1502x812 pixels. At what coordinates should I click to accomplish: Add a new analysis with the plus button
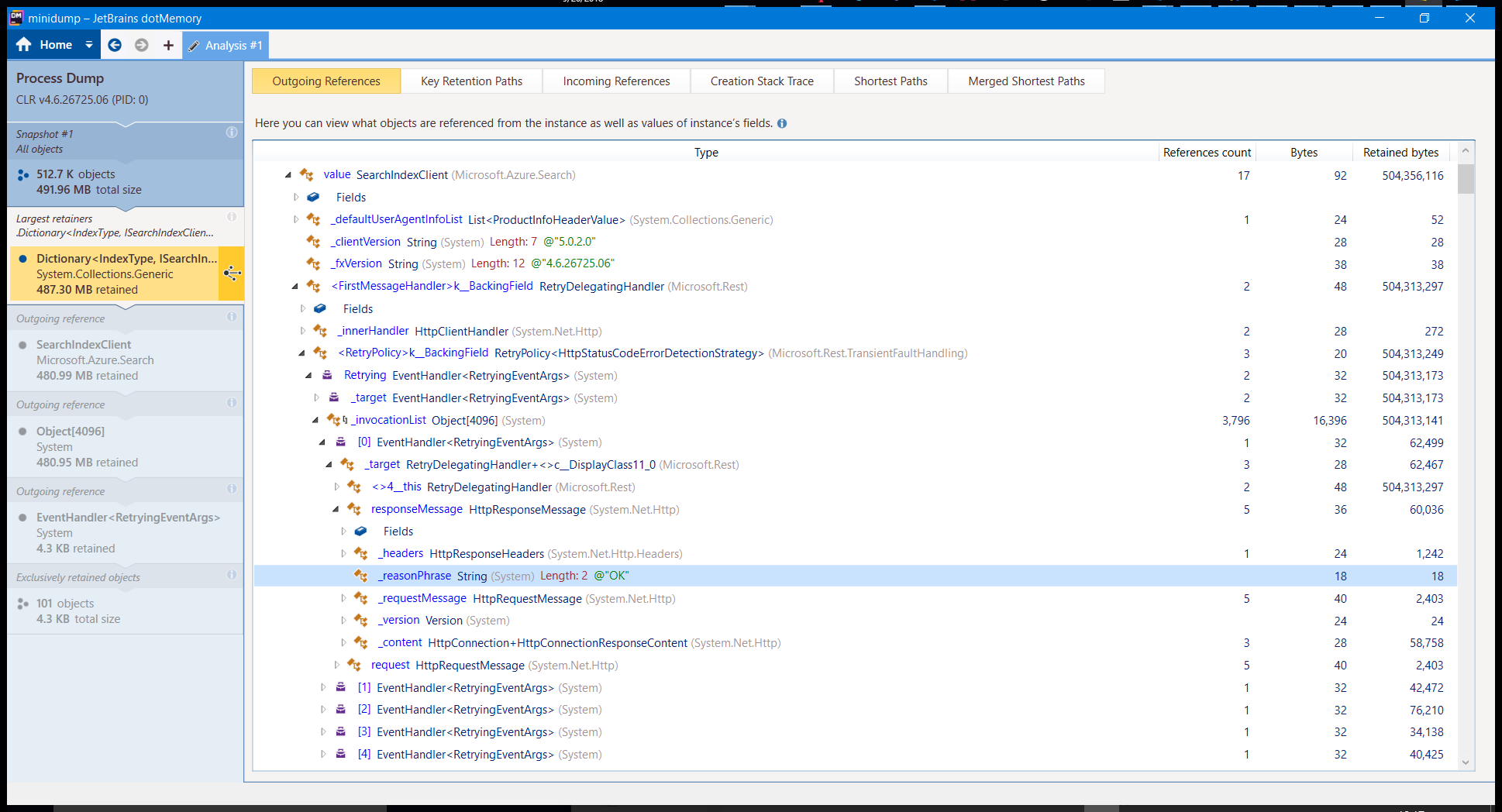pyautogui.click(x=168, y=45)
